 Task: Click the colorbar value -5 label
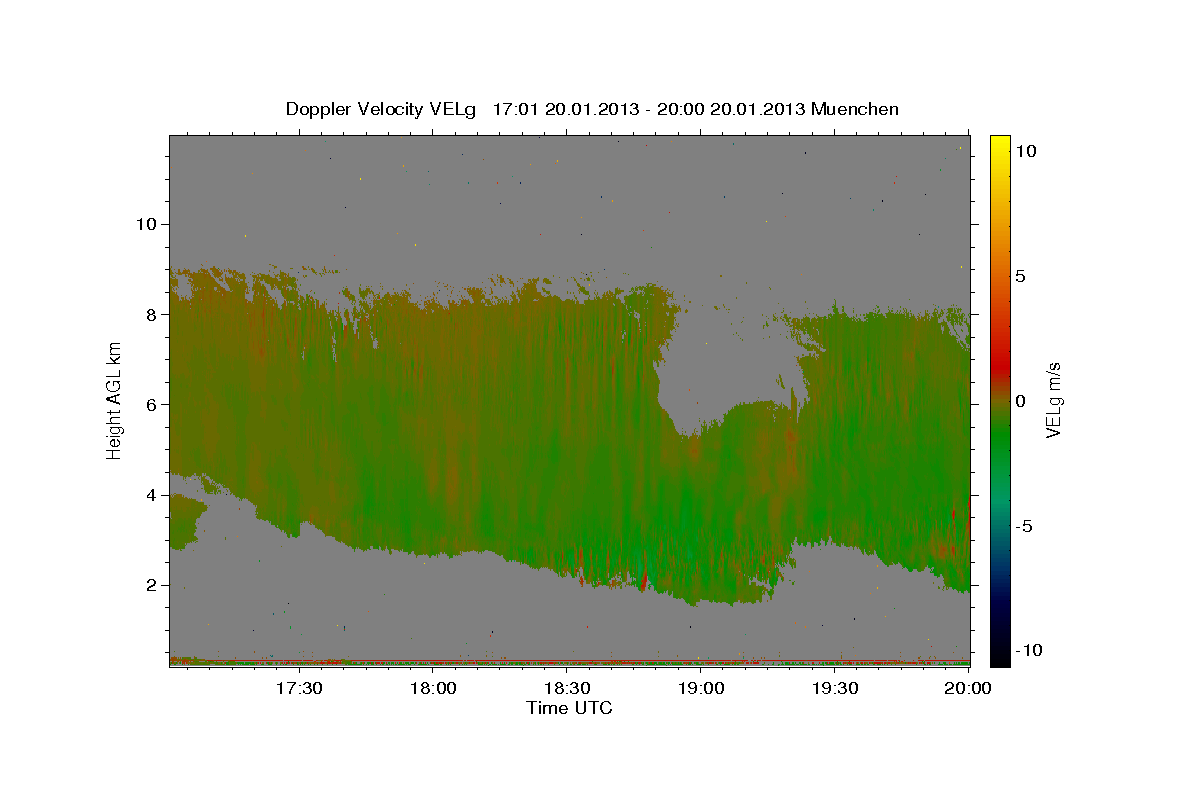click(1024, 526)
